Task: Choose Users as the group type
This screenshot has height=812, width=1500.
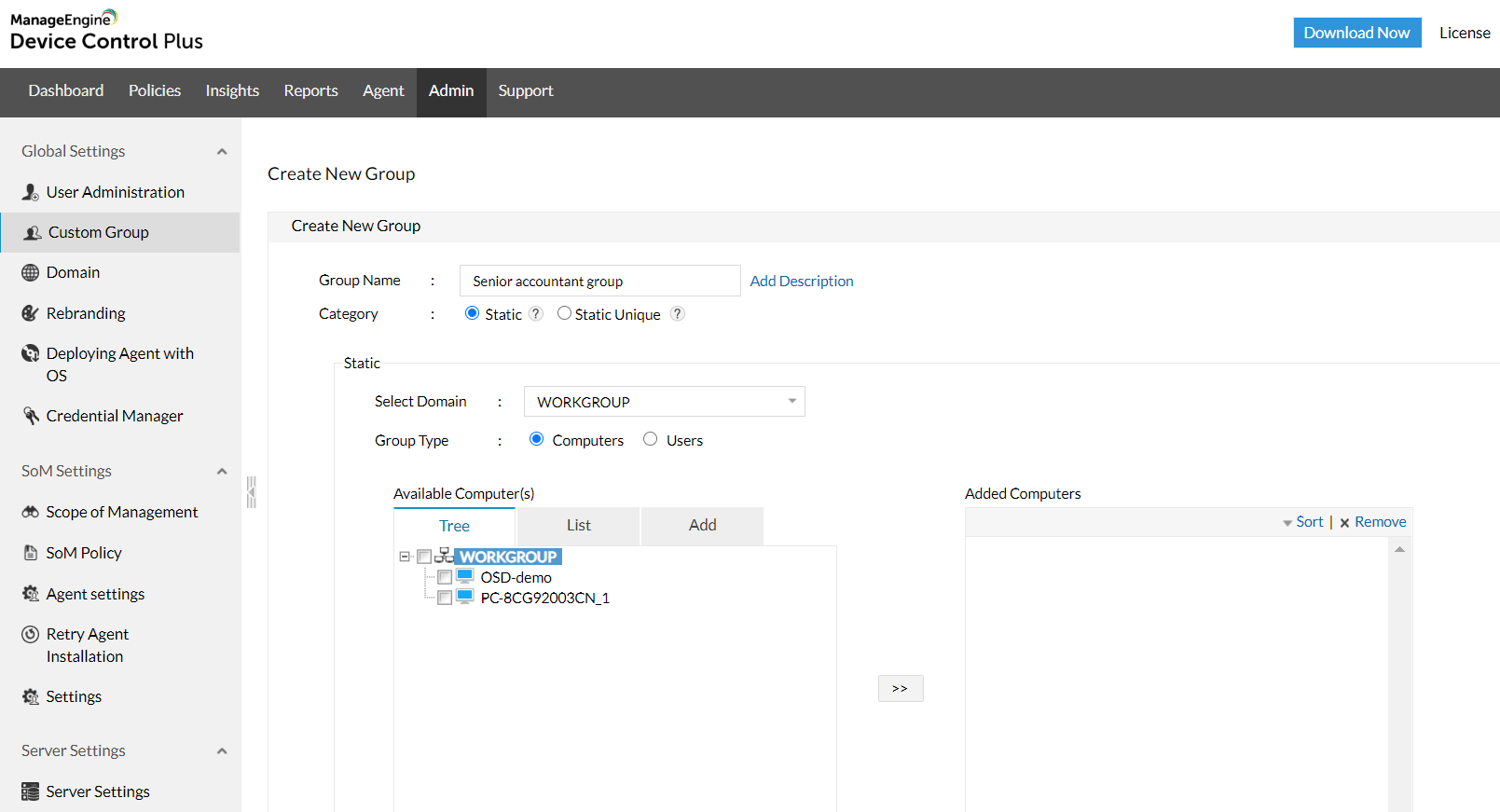Action: [x=650, y=439]
